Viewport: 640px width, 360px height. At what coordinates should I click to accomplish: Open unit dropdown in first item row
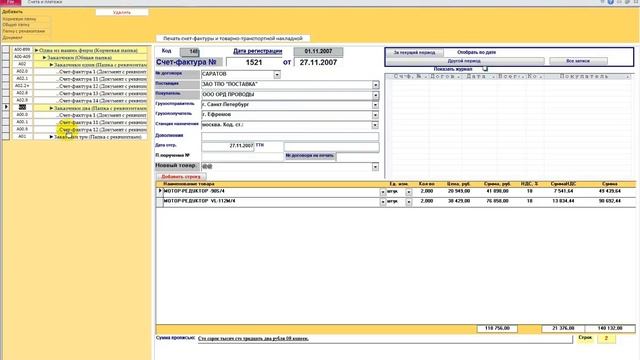(409, 192)
